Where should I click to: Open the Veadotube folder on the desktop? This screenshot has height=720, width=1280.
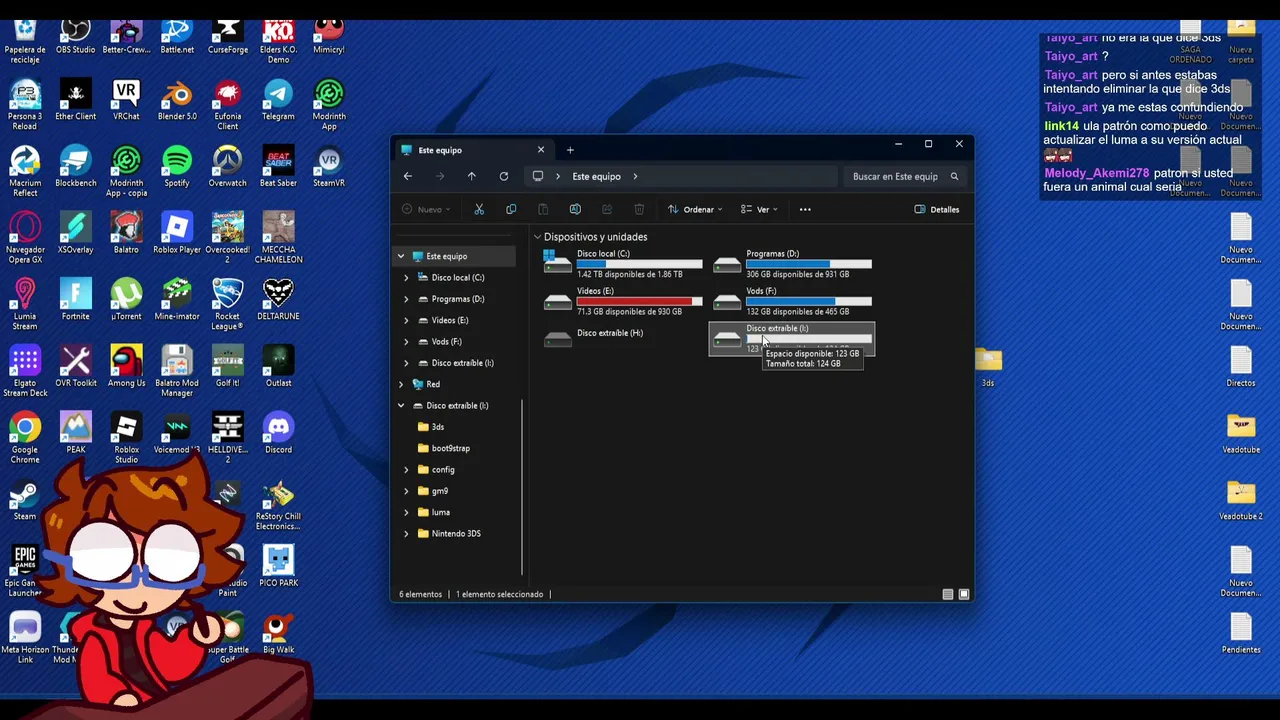1241,433
